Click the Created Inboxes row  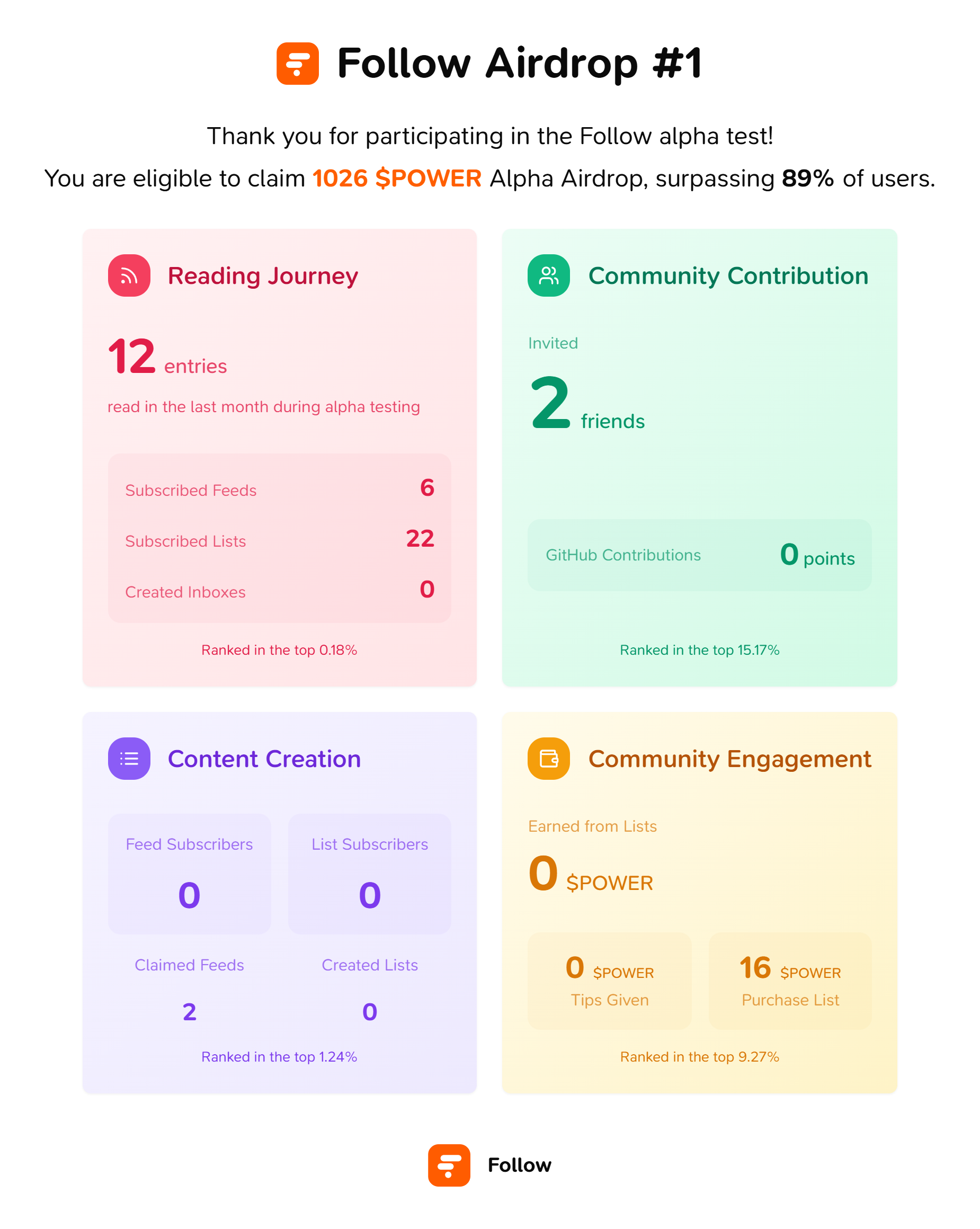point(279,591)
